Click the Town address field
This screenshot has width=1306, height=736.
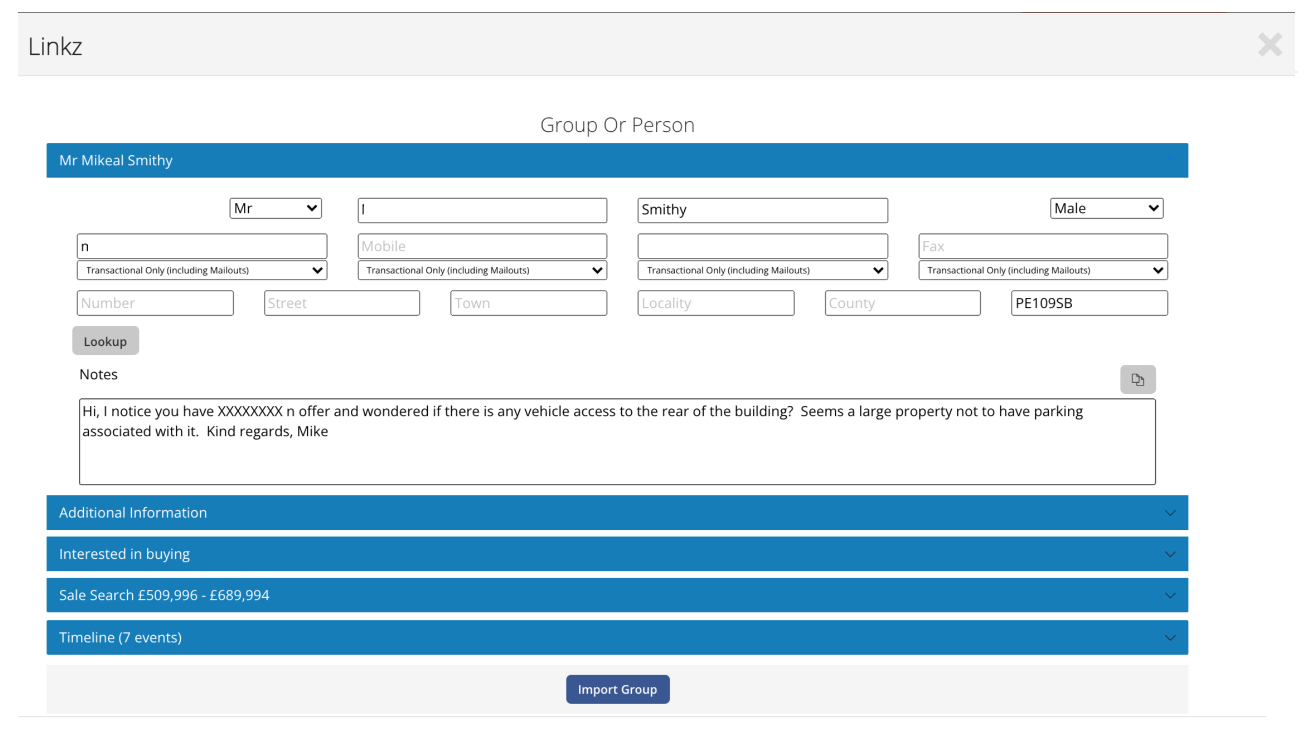[x=529, y=303]
